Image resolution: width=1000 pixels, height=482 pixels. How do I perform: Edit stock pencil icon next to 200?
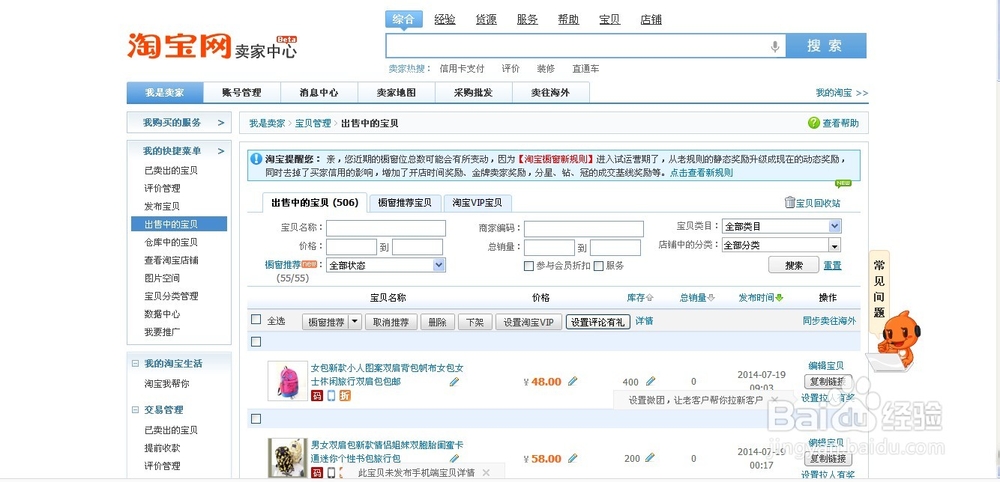650,458
